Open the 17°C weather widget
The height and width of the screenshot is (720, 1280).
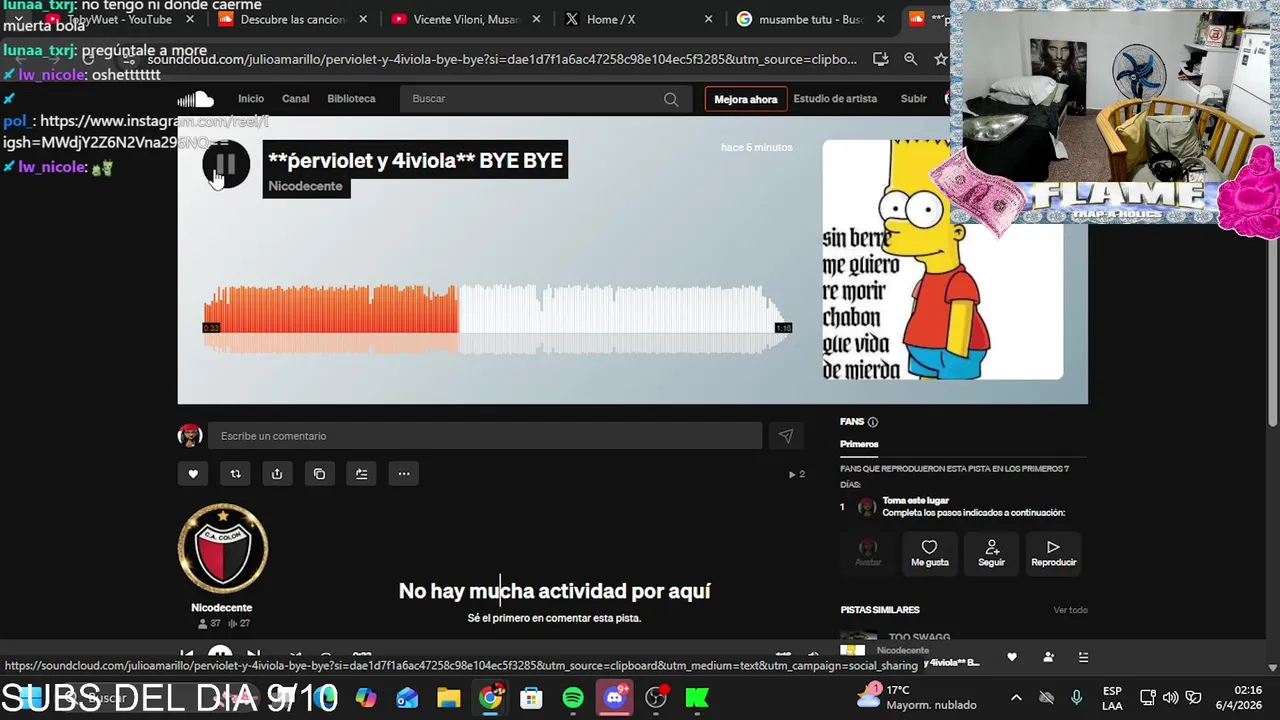pyautogui.click(x=918, y=697)
